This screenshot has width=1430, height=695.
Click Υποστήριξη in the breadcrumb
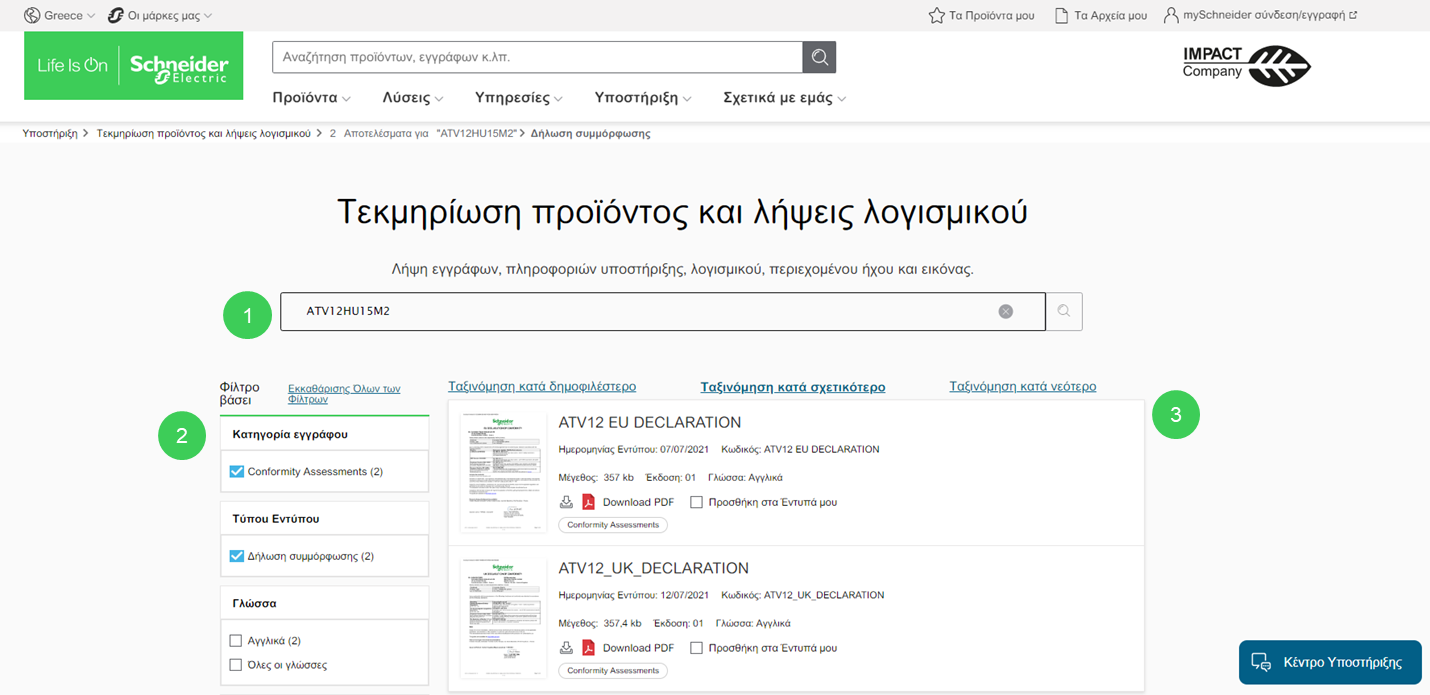[x=50, y=133]
